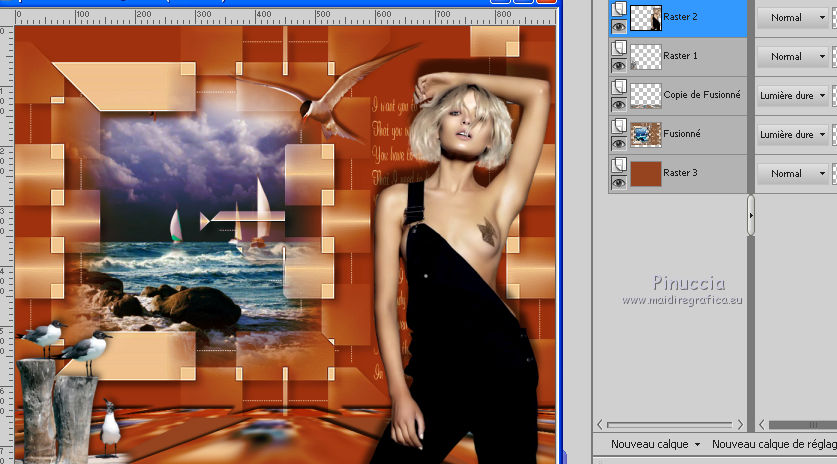Open blend mode dropdown for Raster 2
The height and width of the screenshot is (464, 837).
tap(792, 18)
